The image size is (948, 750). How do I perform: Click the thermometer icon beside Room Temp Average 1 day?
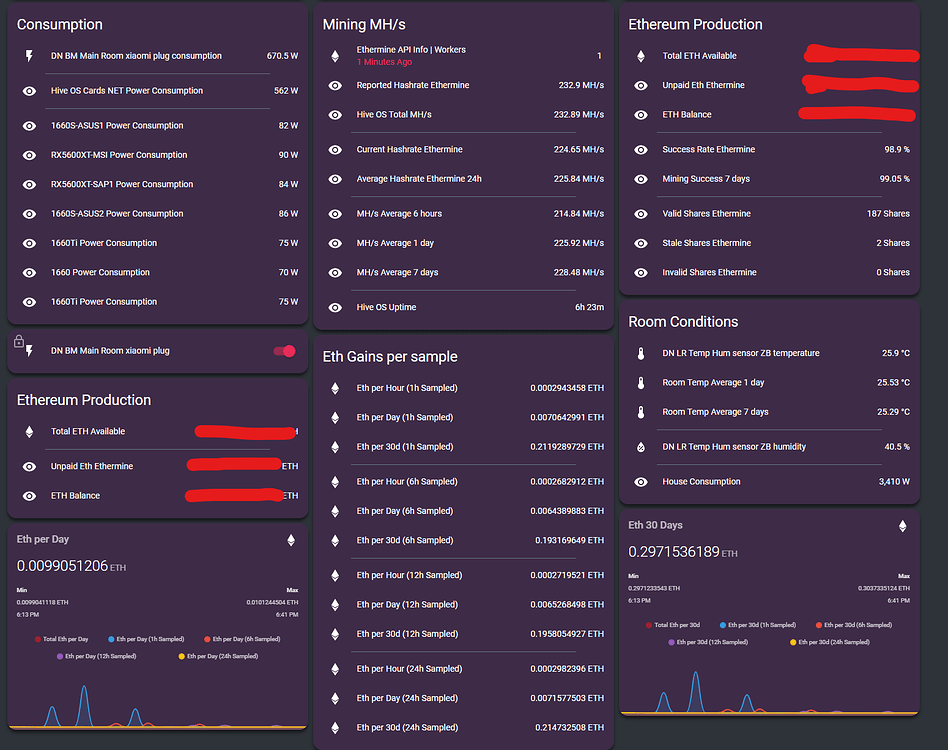(x=640, y=383)
